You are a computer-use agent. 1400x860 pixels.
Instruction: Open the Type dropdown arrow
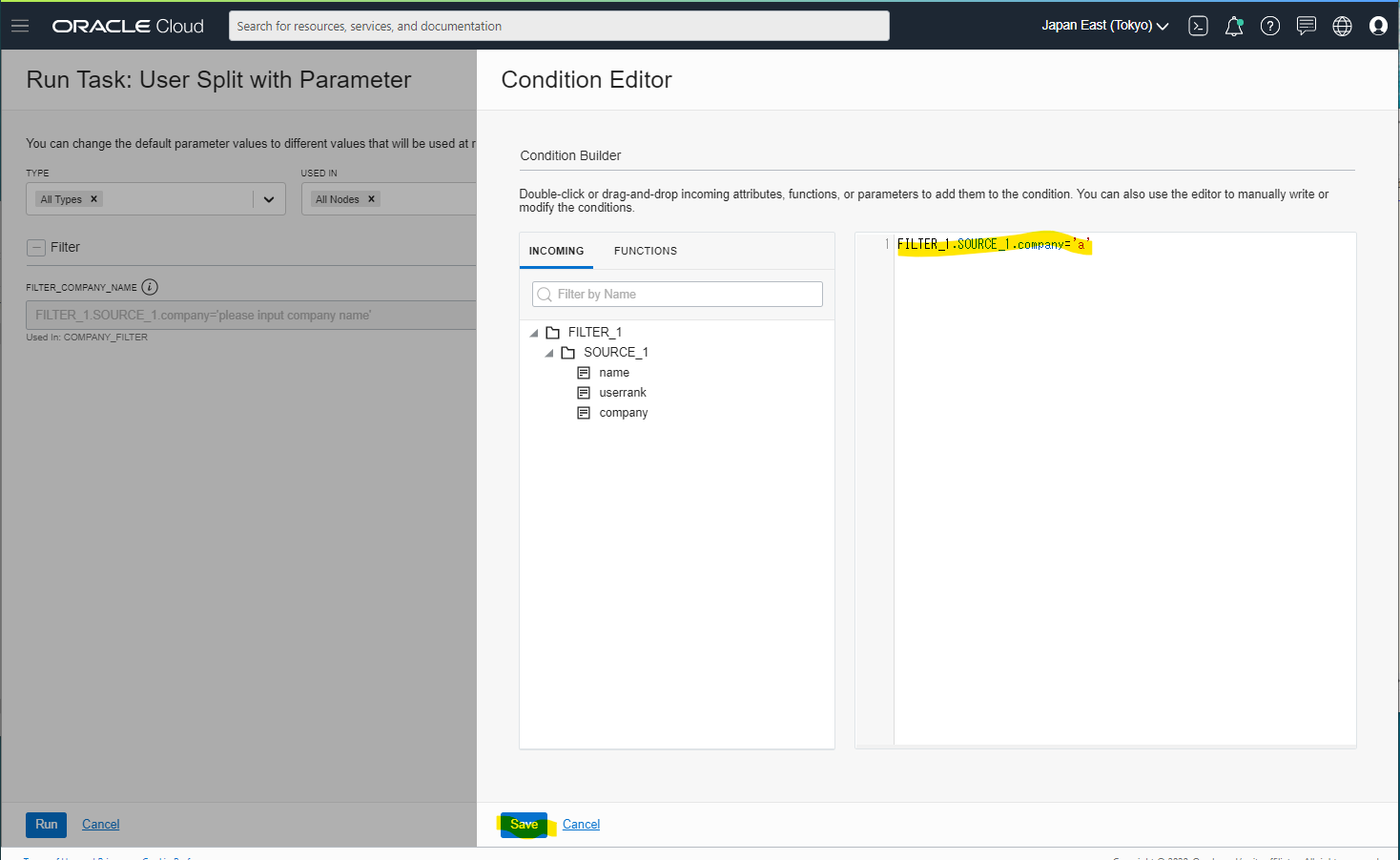pos(269,199)
